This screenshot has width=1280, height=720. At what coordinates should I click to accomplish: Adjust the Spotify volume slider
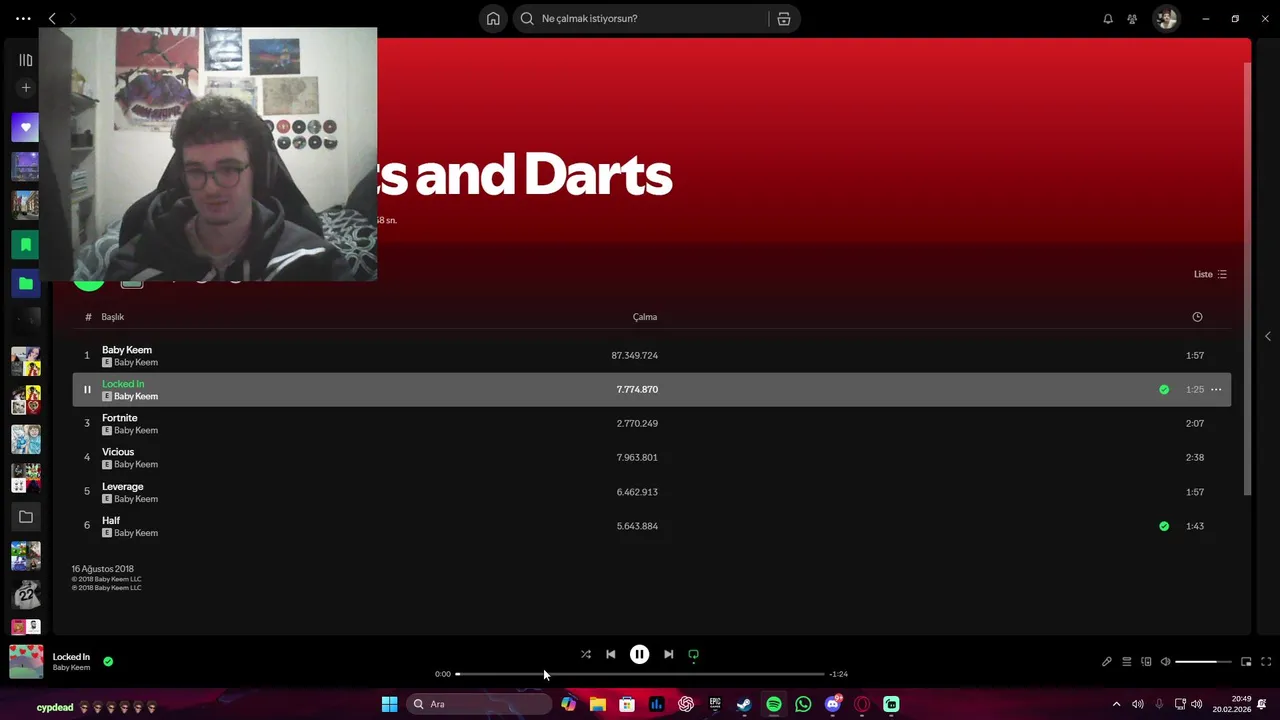1203,661
